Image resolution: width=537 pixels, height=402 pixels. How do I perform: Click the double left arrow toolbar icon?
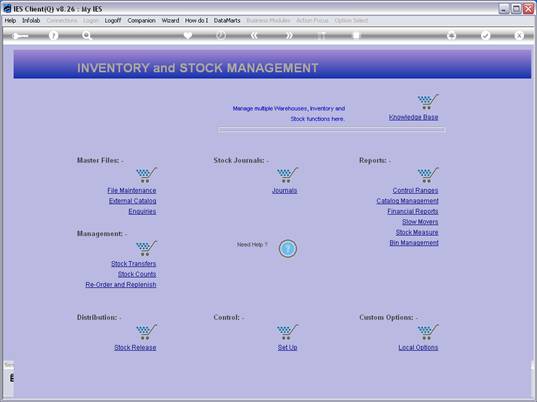pyautogui.click(x=254, y=35)
